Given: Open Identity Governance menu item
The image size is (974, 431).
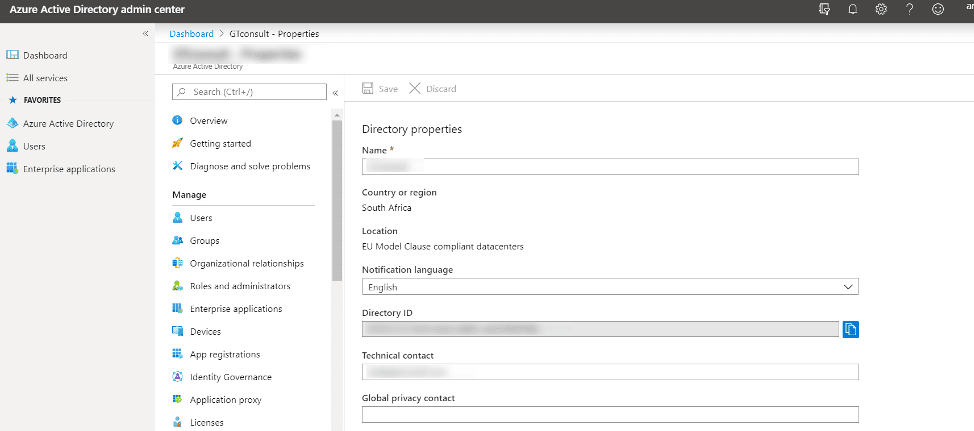Looking at the screenshot, I should [x=230, y=377].
